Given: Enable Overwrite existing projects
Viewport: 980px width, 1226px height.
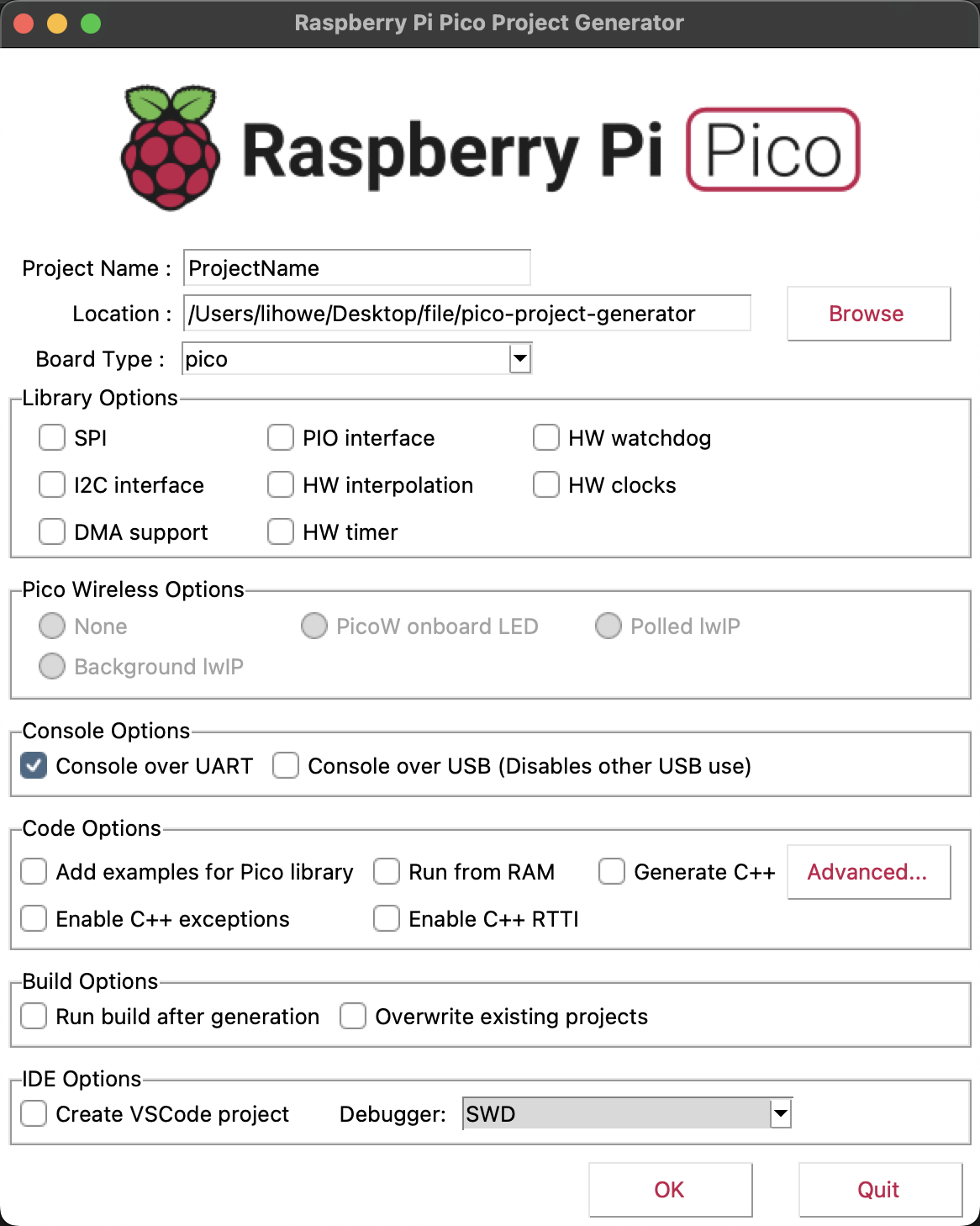Looking at the screenshot, I should coord(353,1017).
